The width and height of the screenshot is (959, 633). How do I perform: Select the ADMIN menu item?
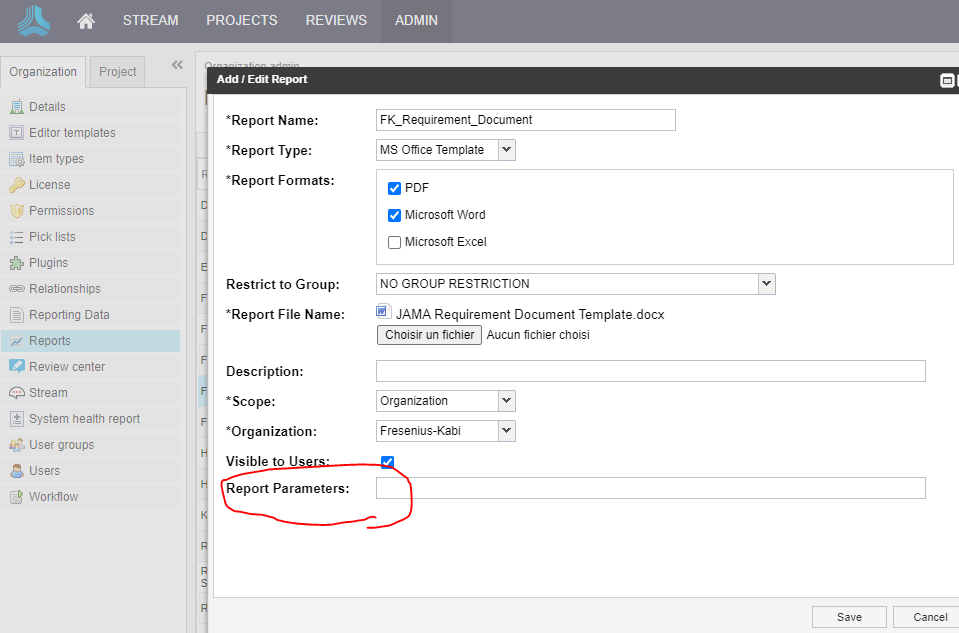[417, 21]
